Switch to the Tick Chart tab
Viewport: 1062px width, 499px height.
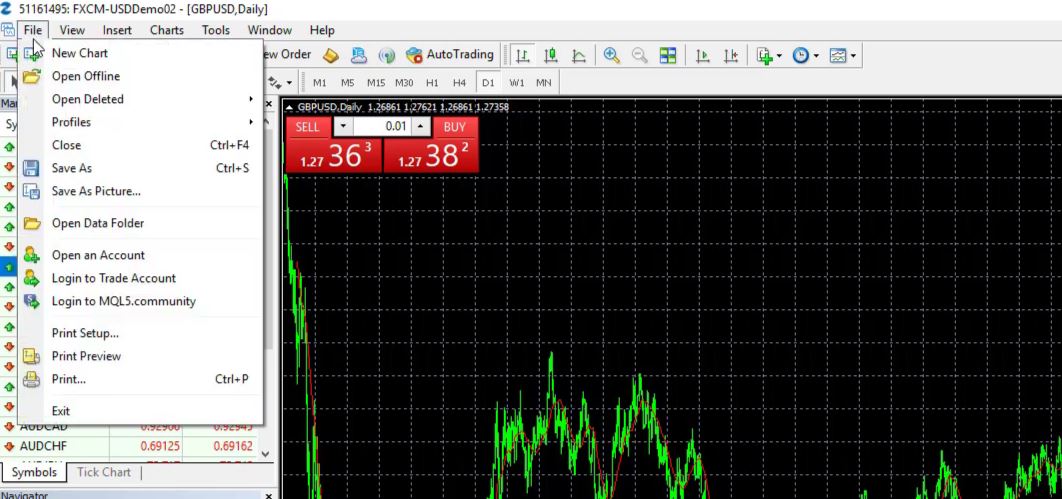(x=104, y=472)
